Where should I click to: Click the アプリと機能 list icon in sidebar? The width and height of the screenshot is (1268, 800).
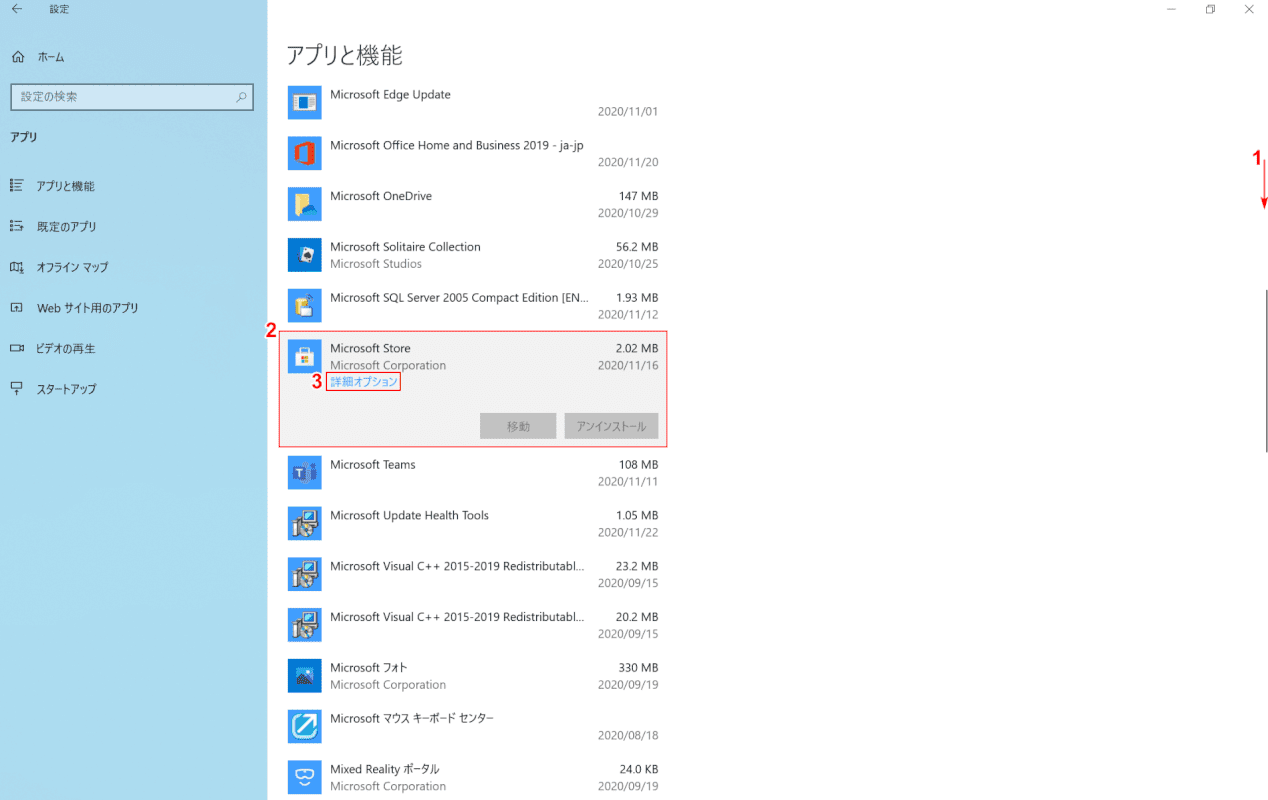tap(16, 185)
